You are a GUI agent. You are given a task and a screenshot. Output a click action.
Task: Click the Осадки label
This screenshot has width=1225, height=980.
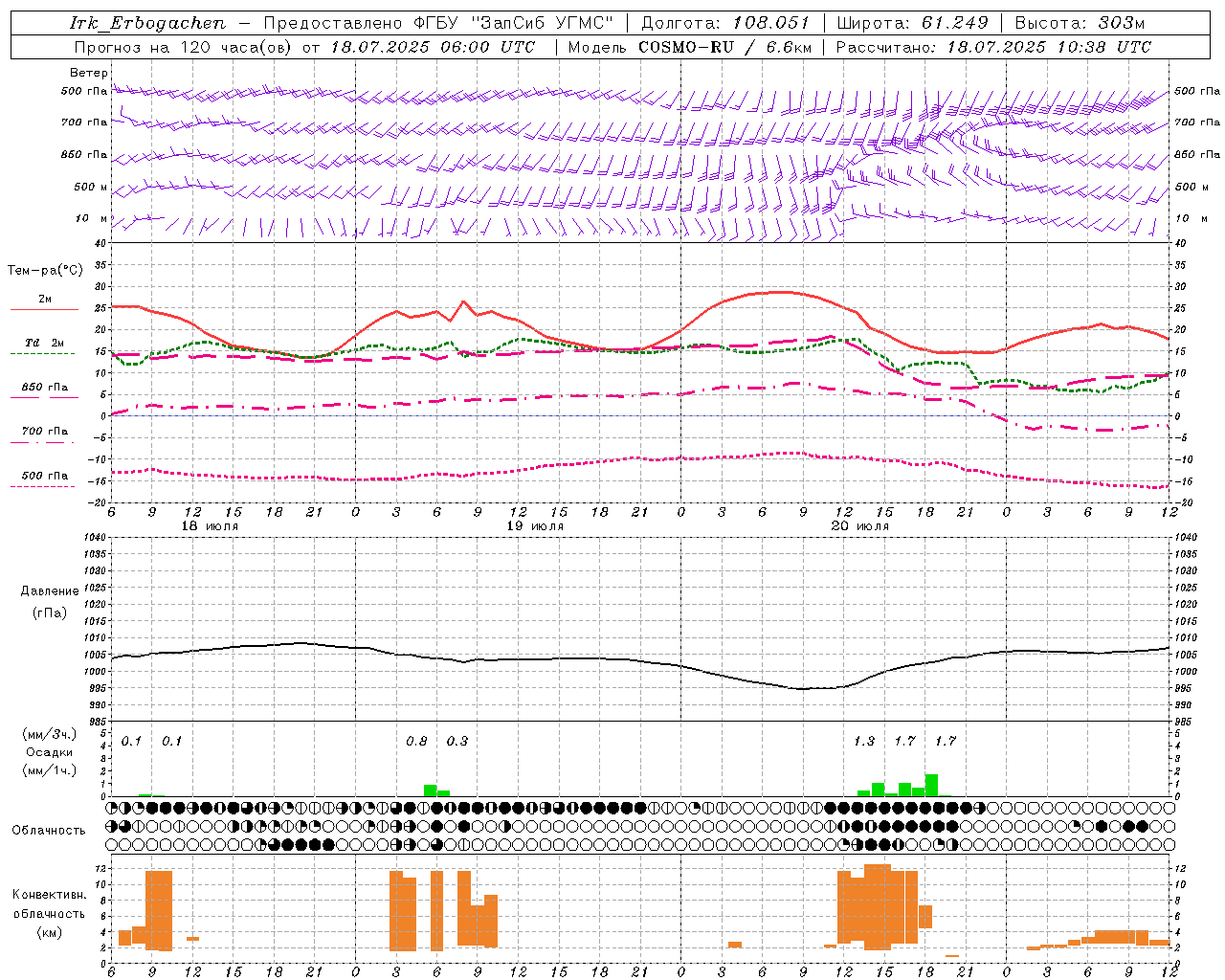coord(50,752)
